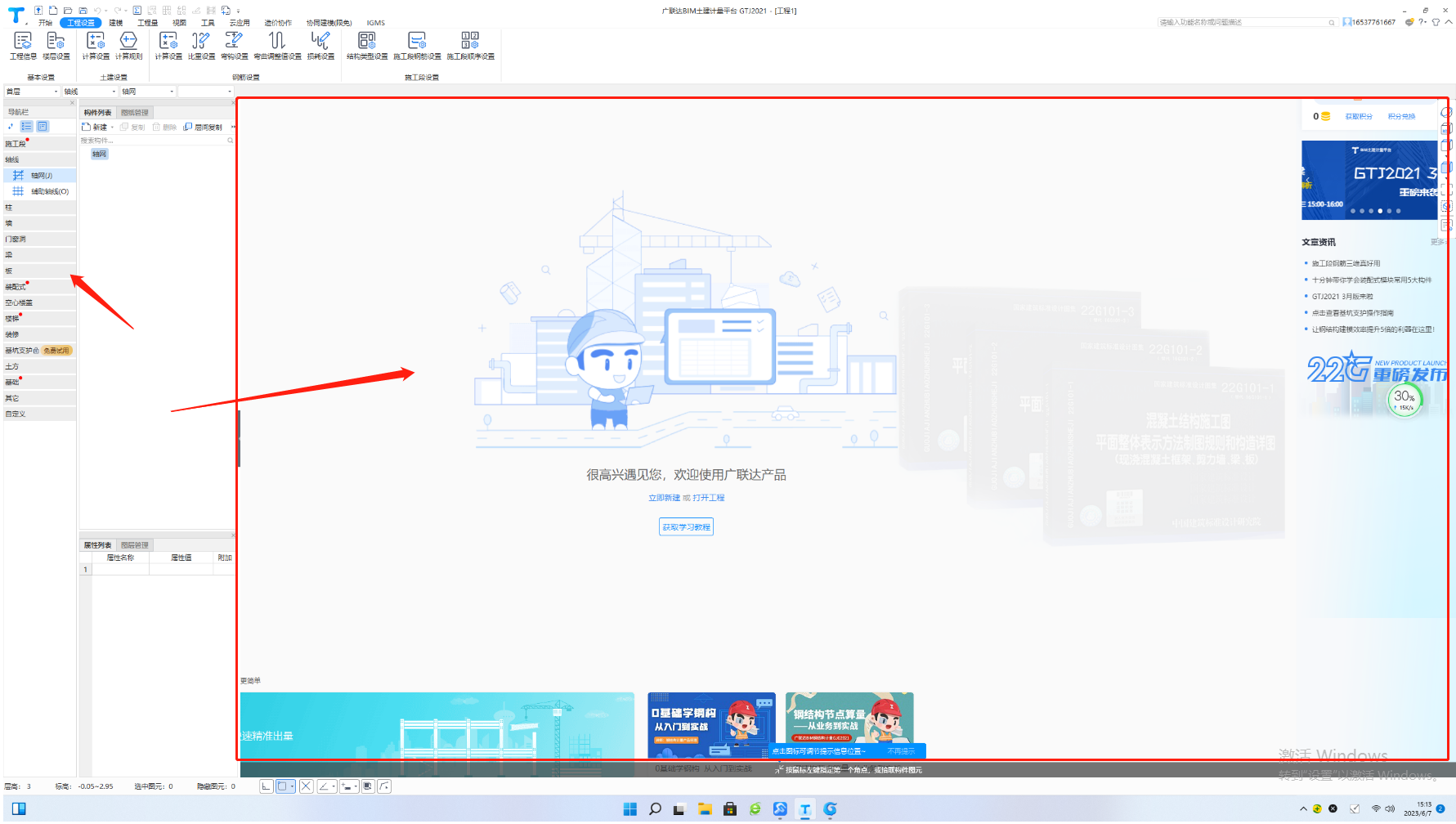
Task: Open the empty fourth selector dropdown
Action: point(207,92)
